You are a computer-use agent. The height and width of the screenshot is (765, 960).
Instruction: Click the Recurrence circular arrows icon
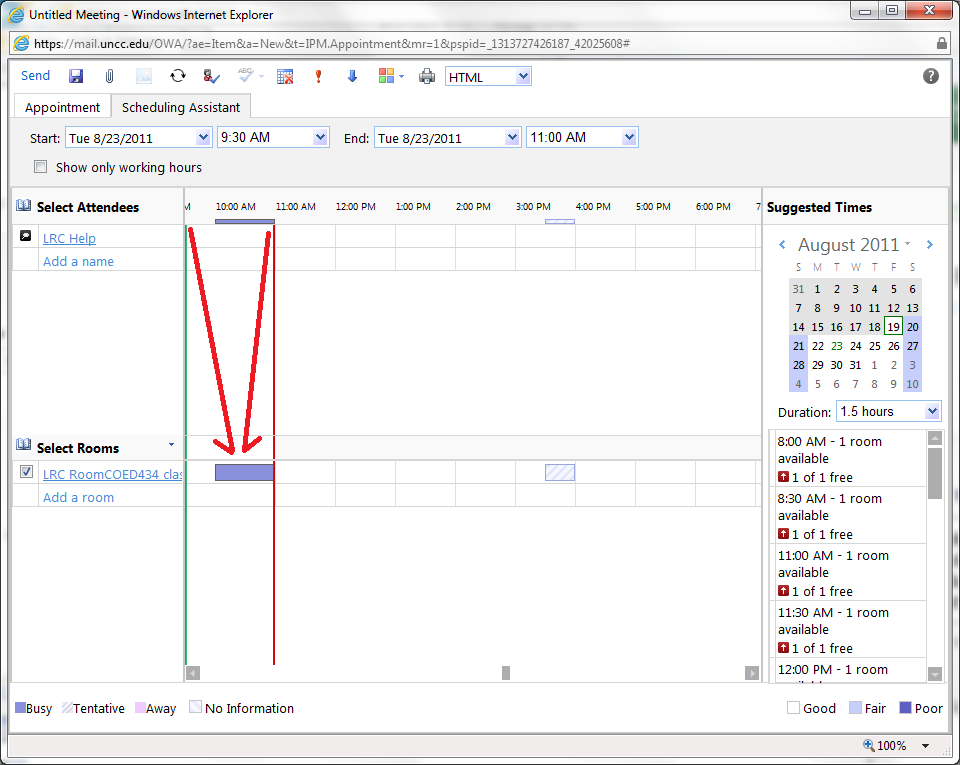(x=177, y=76)
